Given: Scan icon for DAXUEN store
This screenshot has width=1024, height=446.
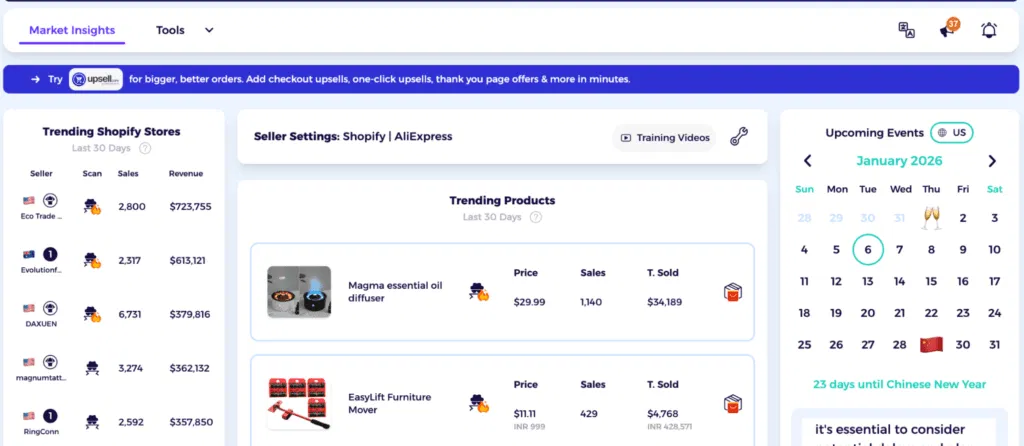Looking at the screenshot, I should coord(92,314).
